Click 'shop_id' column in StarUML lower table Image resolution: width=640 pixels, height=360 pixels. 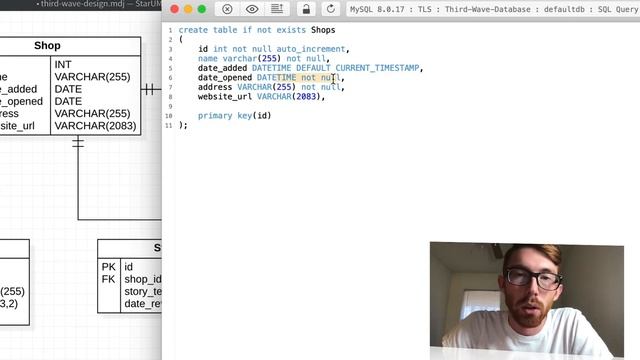pos(143,279)
